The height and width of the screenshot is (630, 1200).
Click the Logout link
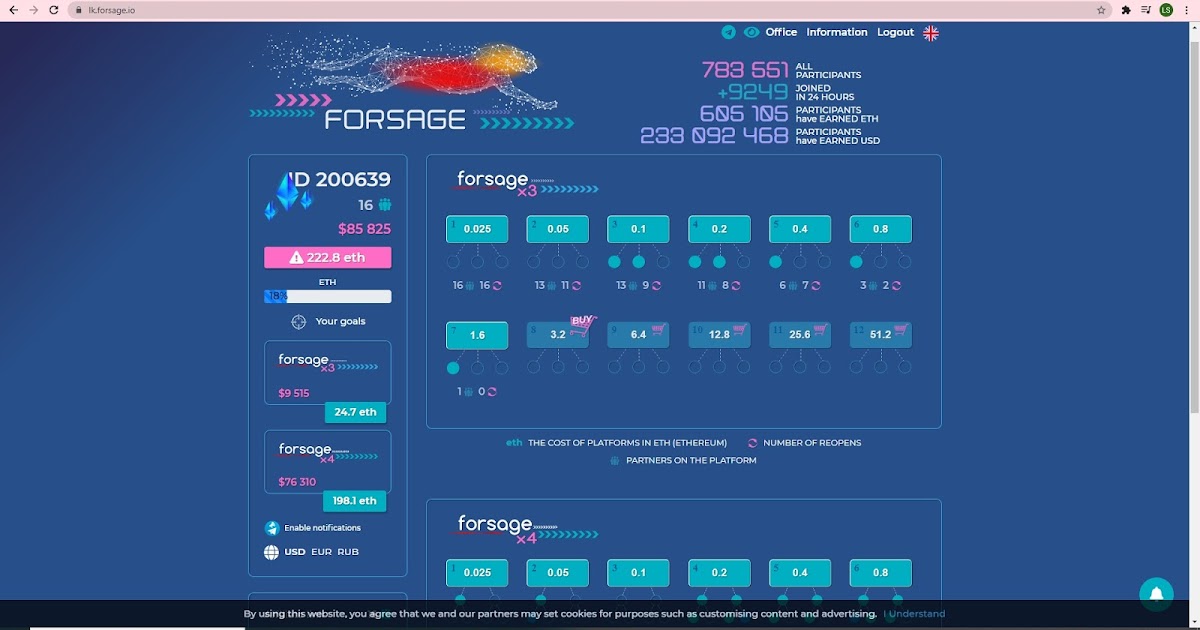coord(895,32)
